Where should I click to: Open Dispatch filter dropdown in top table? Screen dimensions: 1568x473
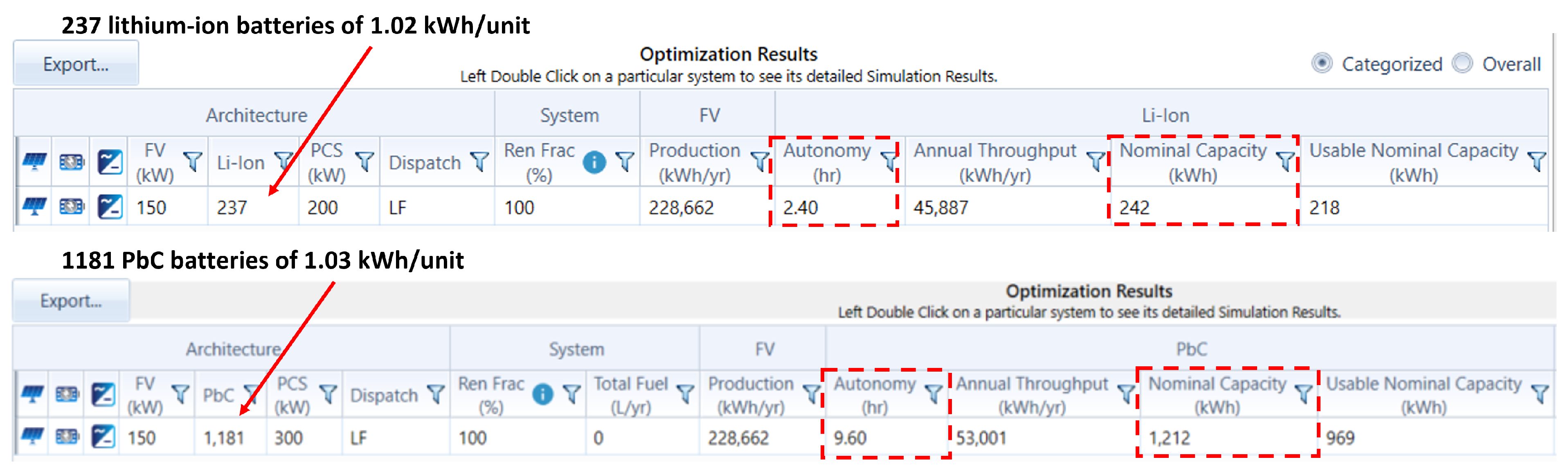pos(480,161)
